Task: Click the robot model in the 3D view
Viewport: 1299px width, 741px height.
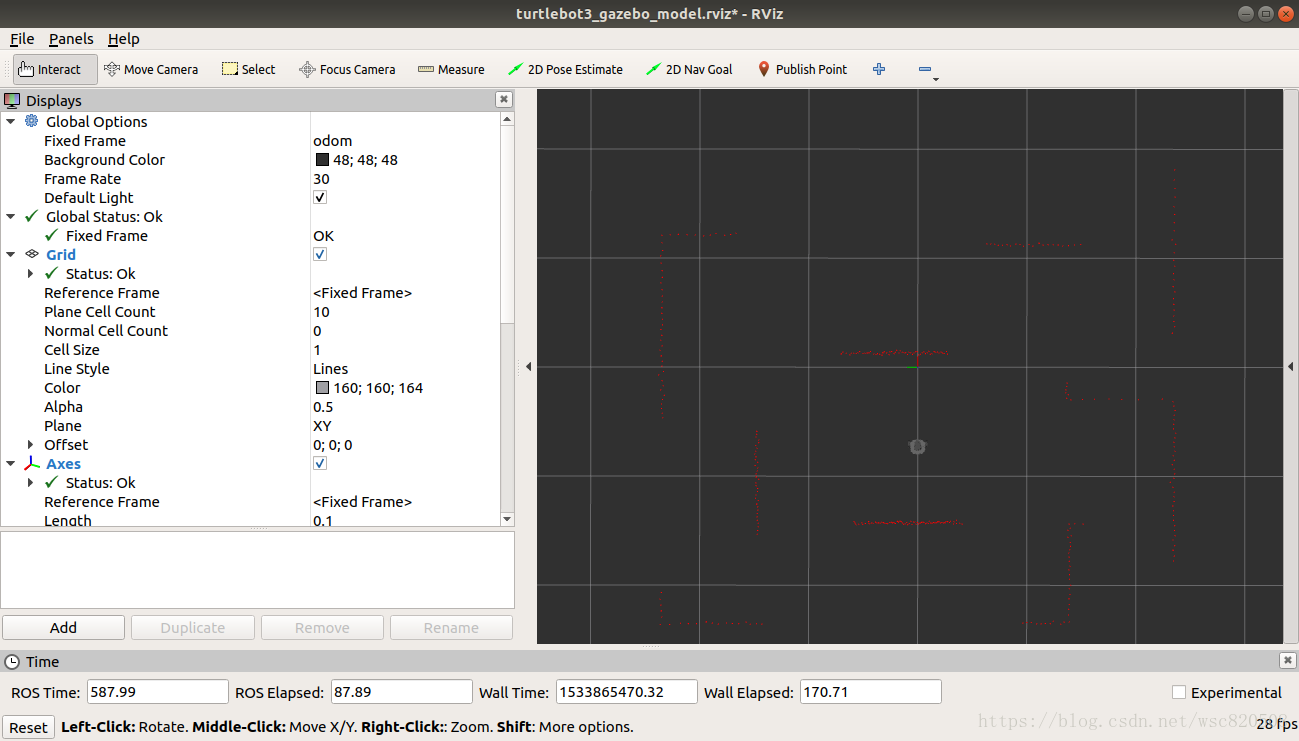Action: (x=918, y=446)
